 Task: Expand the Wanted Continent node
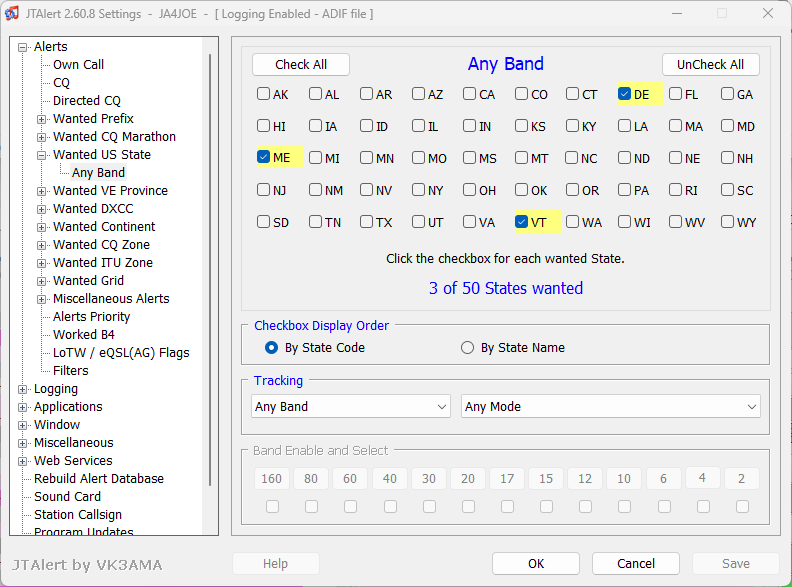tap(41, 227)
